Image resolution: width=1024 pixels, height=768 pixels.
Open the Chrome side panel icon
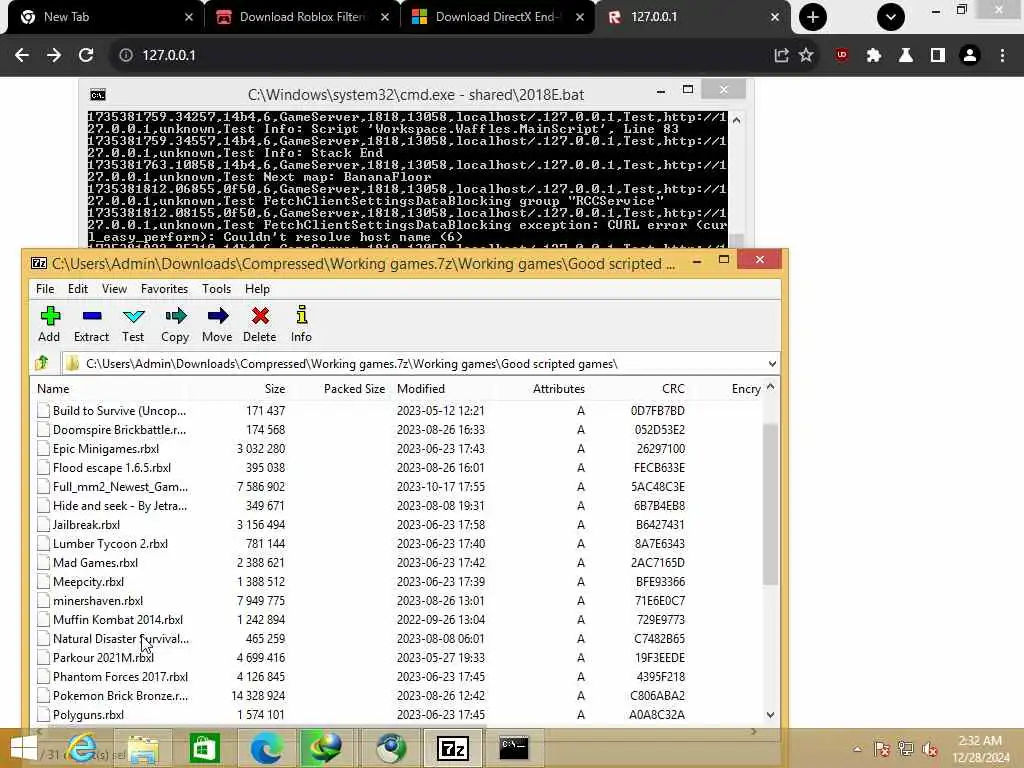click(x=938, y=55)
